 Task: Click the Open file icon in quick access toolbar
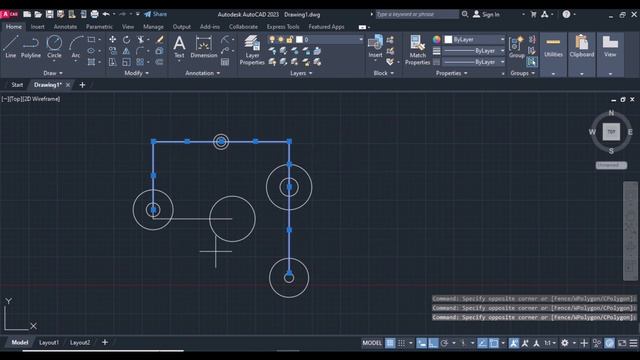coord(38,14)
